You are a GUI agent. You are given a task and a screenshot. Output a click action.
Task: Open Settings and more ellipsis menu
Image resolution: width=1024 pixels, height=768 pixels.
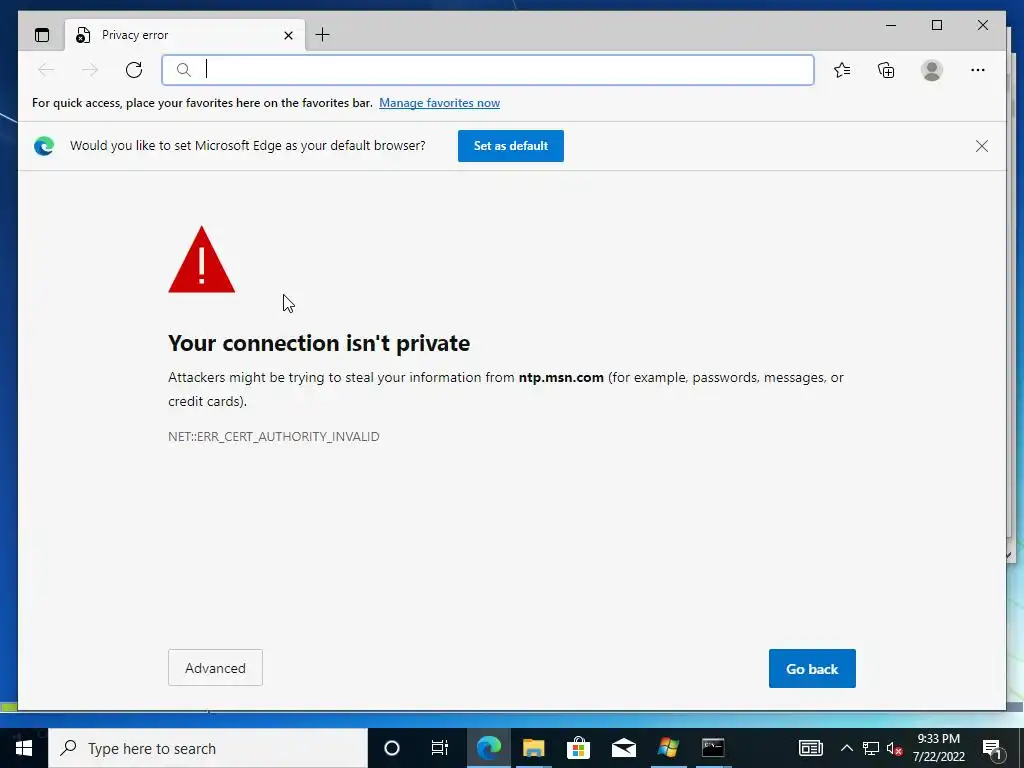(x=978, y=70)
